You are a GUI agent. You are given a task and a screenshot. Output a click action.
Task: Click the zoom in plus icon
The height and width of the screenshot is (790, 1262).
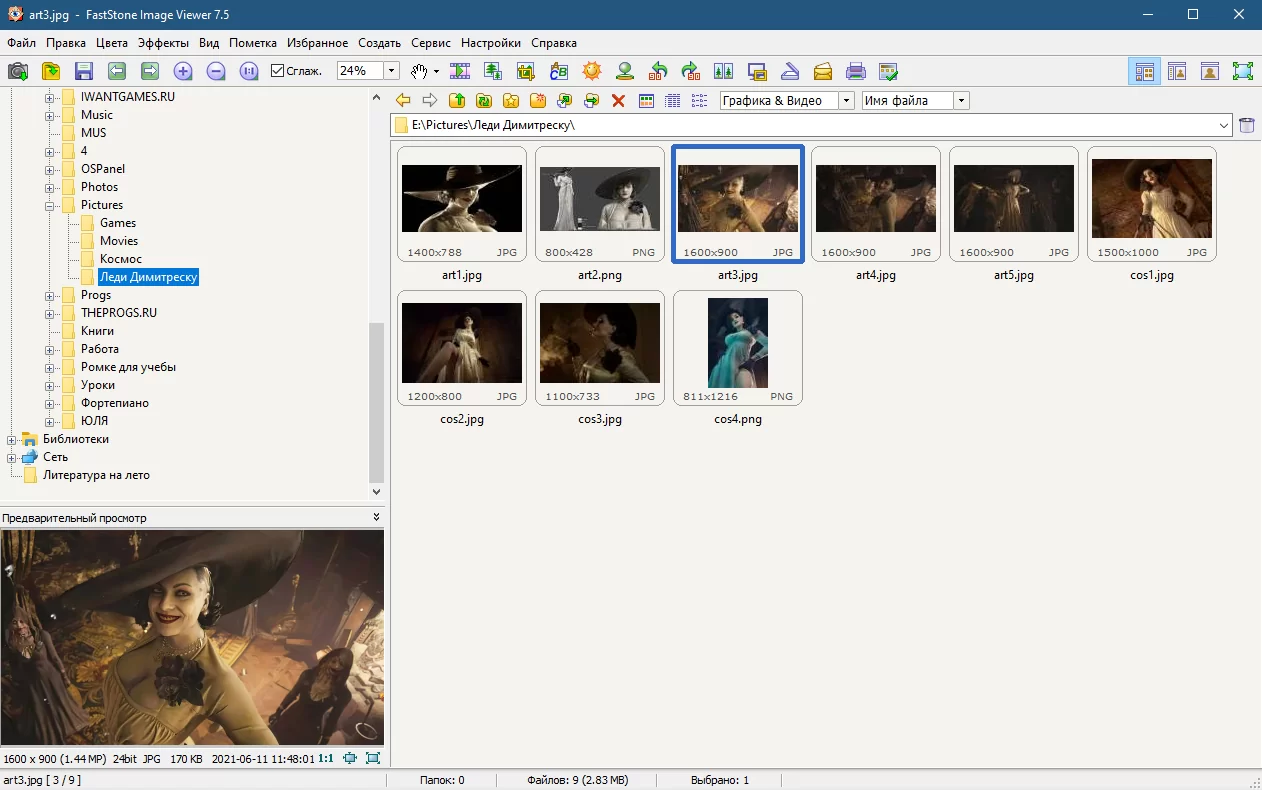pos(183,71)
